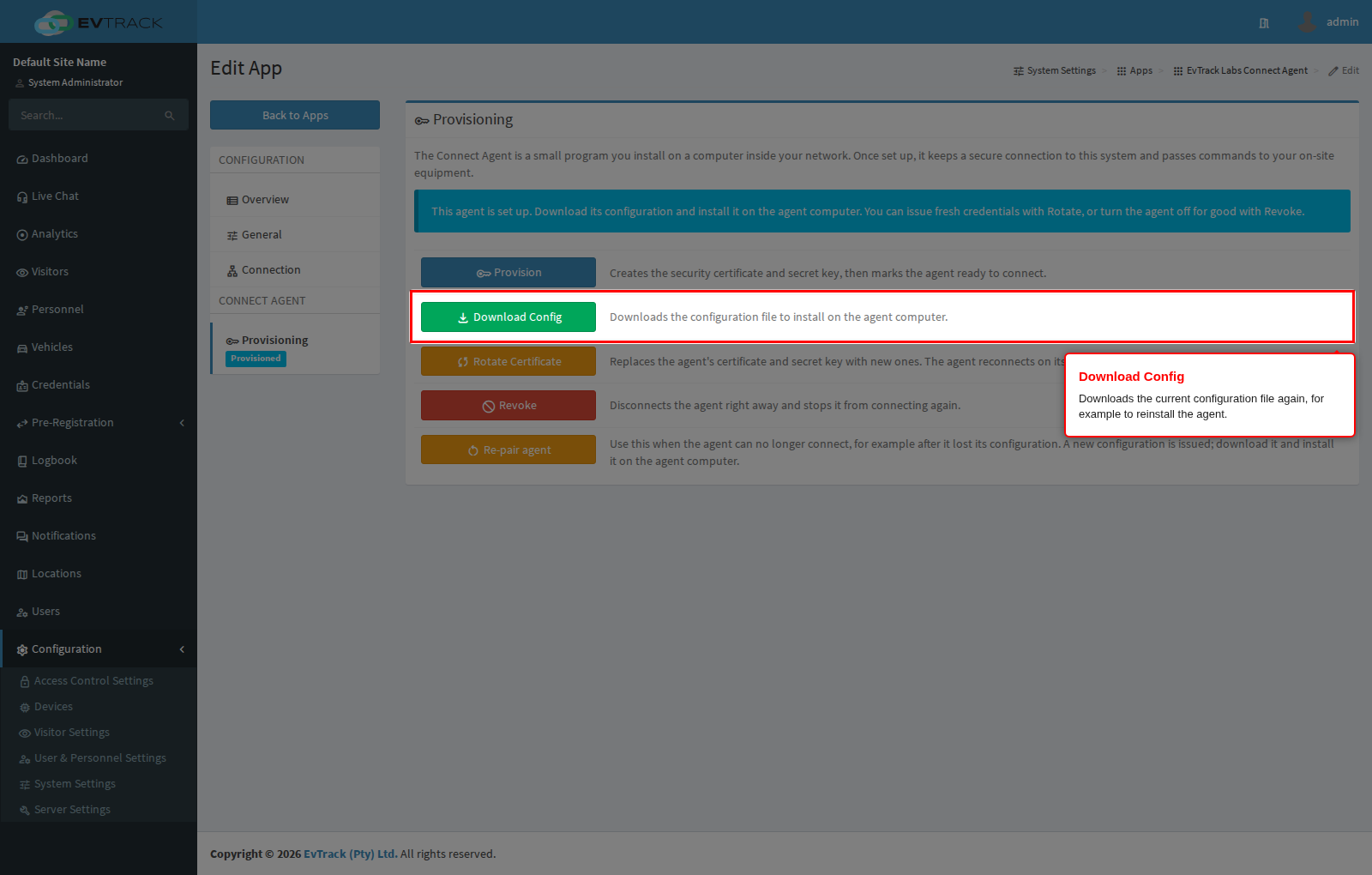The width and height of the screenshot is (1372, 875).
Task: Open Server Settings in sidebar
Action: click(x=99, y=810)
